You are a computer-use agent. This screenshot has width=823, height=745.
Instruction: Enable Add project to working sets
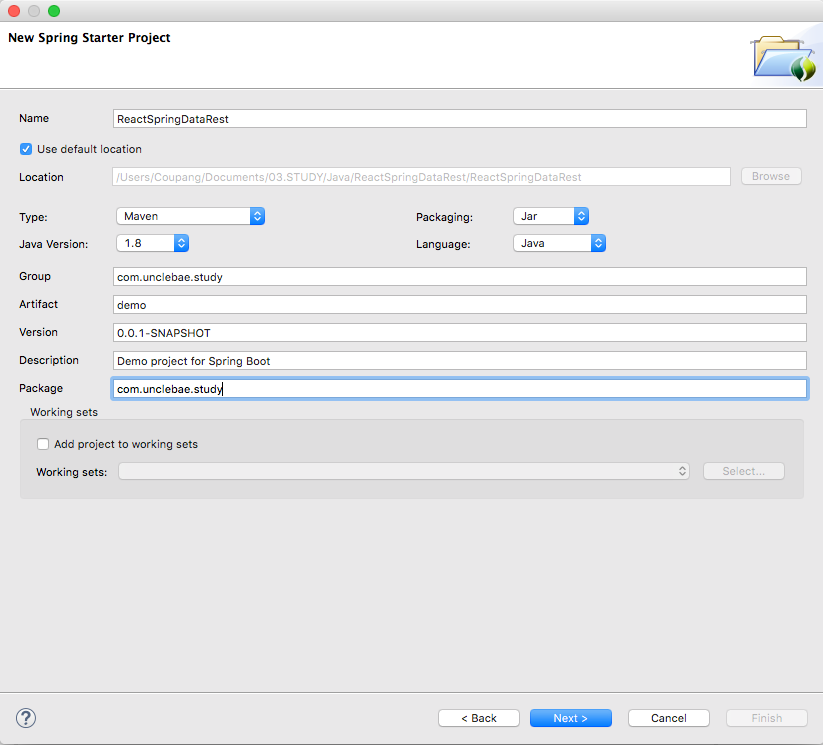(x=43, y=444)
